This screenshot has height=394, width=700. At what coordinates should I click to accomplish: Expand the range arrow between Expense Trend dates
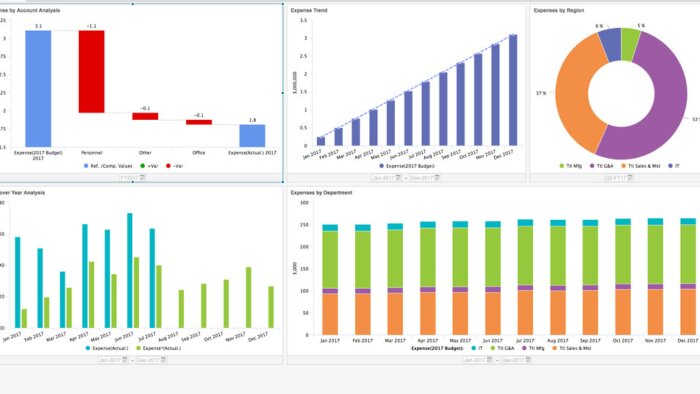click(405, 178)
